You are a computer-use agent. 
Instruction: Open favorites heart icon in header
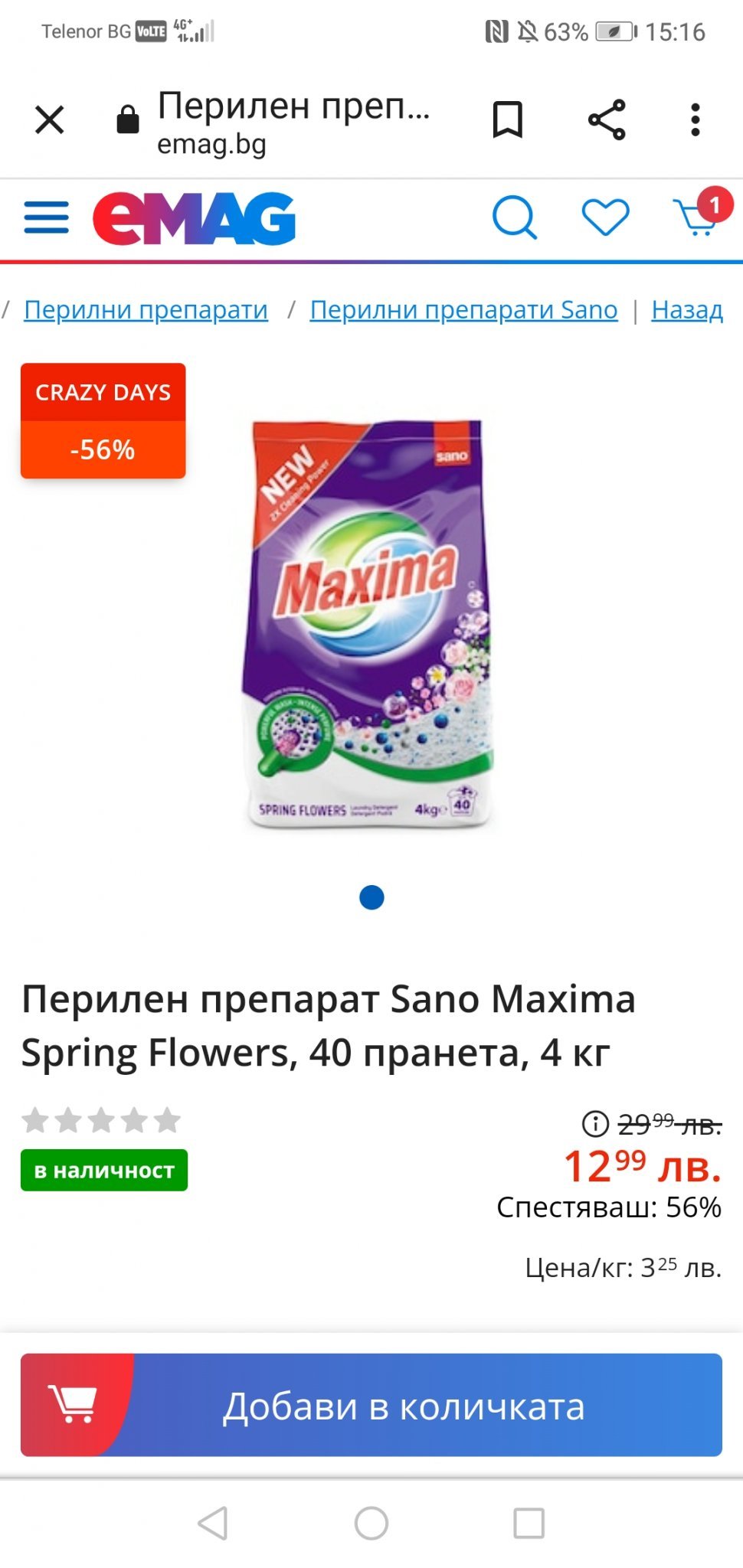tap(605, 217)
